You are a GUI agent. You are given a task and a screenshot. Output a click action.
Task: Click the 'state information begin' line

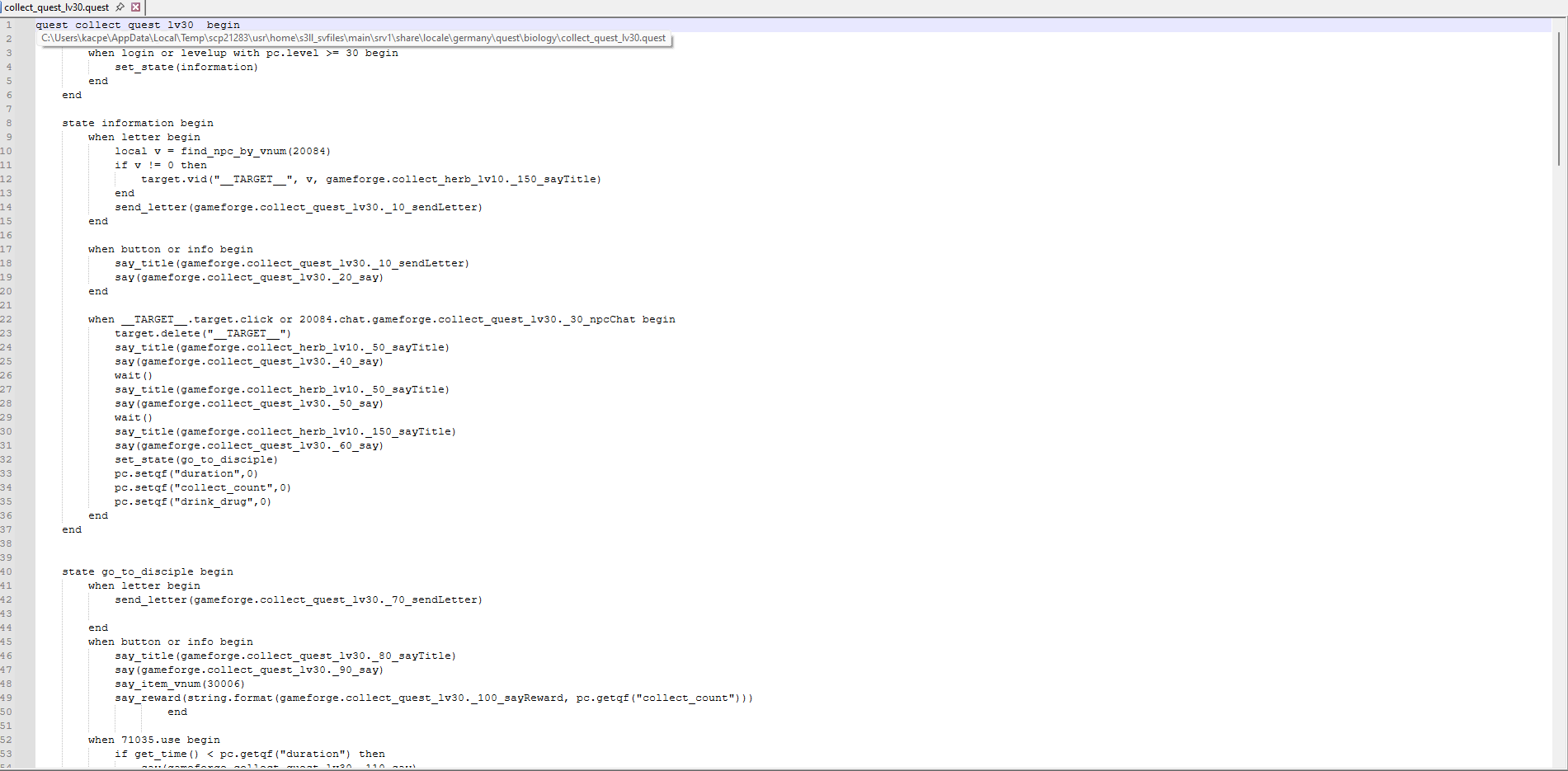137,124
